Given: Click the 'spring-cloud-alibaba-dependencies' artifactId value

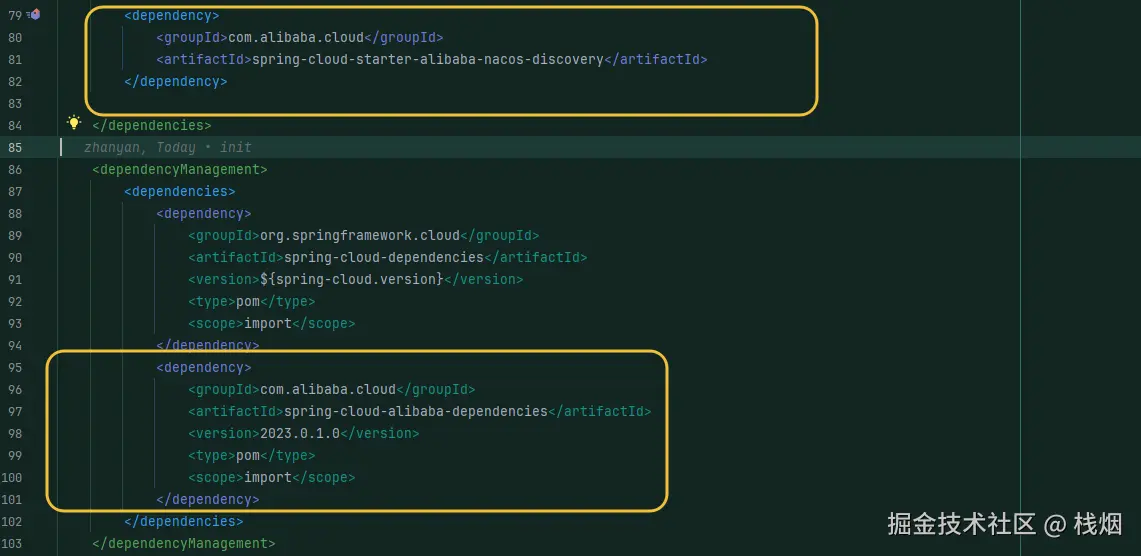Looking at the screenshot, I should (x=416, y=411).
